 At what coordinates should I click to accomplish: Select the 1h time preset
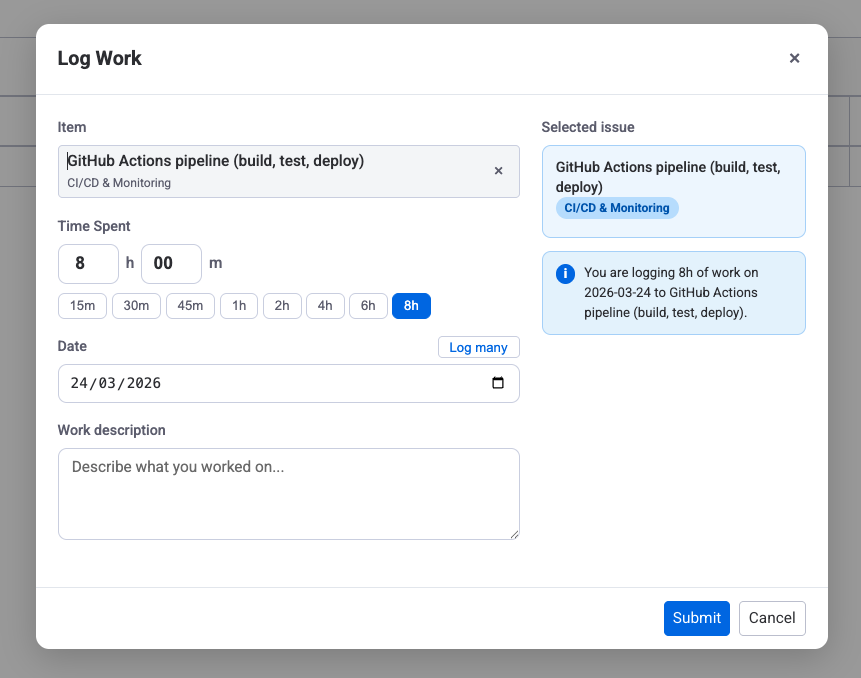tap(238, 305)
